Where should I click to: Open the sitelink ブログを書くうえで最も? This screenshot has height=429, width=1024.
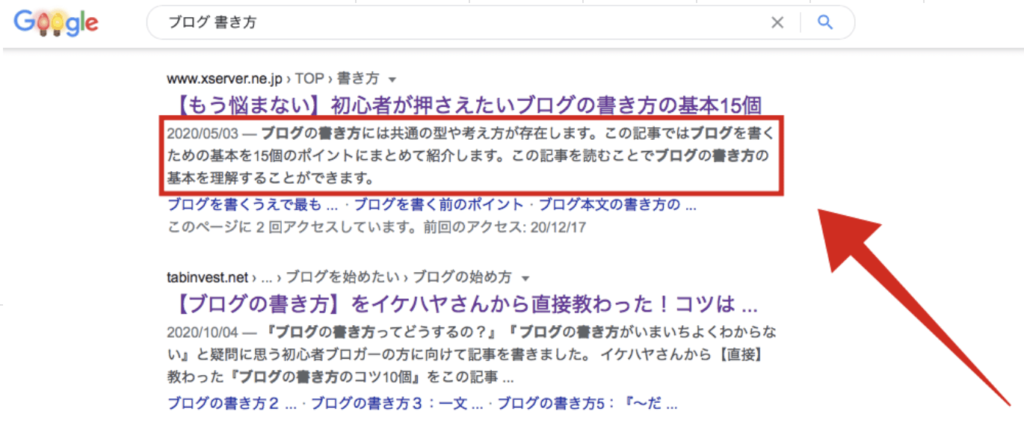tap(245, 205)
